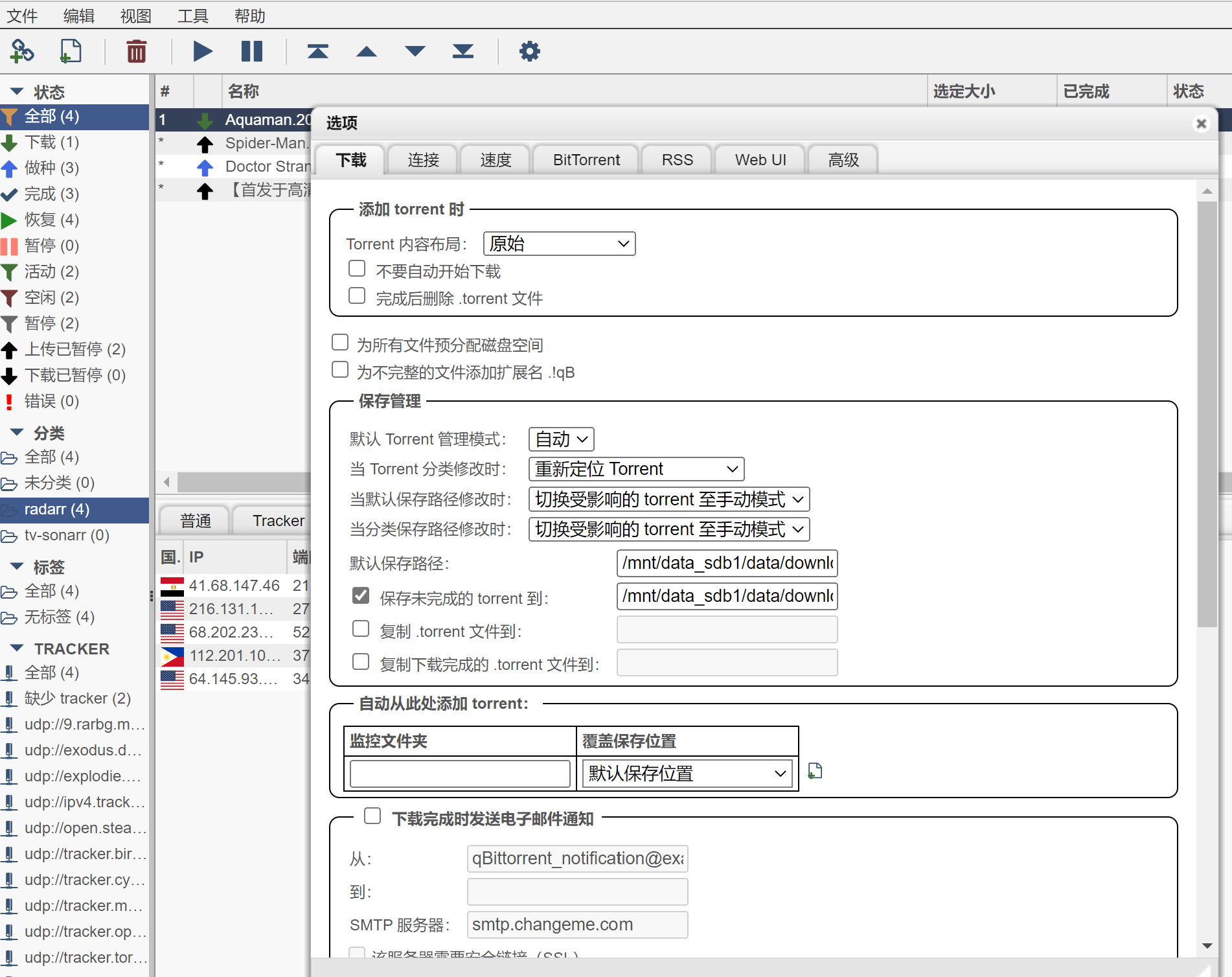The height and width of the screenshot is (977, 1232).
Task: Collapse the 状态 sidebar section
Action: point(17,91)
